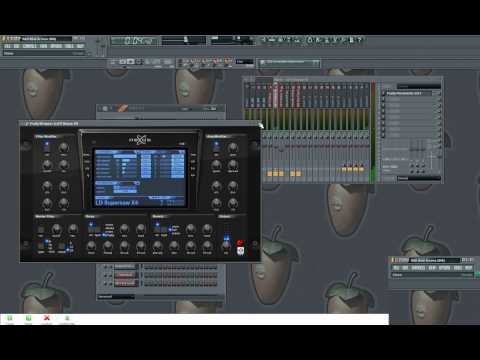Open the Library page tab on the Nexus display
Viewport: 480px width, 360px height.
click(x=87, y=155)
